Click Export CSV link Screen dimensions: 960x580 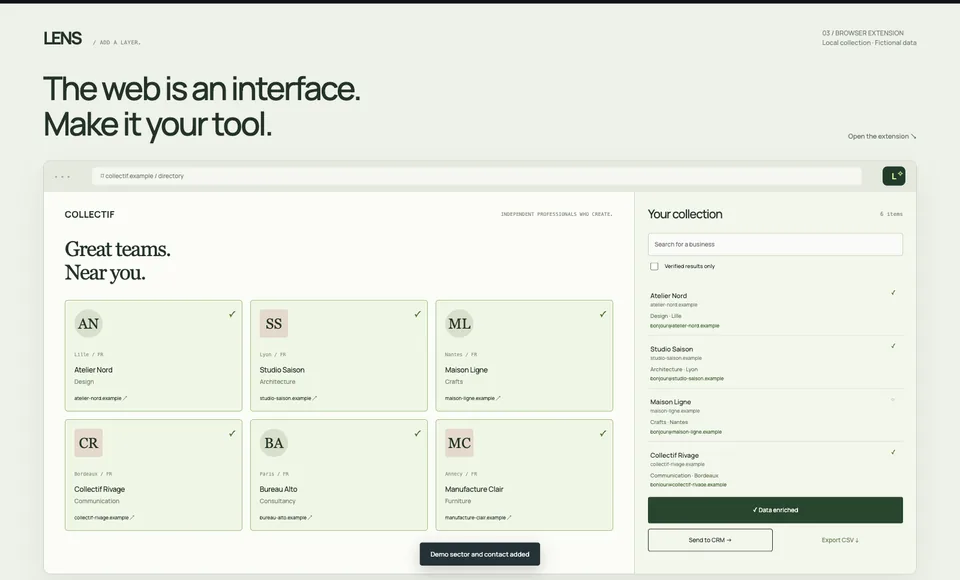pos(840,540)
